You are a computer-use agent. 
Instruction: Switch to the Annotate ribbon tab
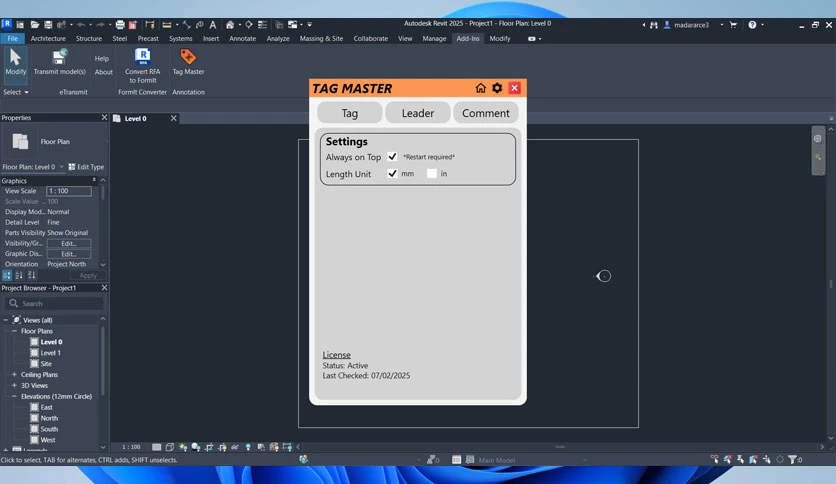point(243,38)
